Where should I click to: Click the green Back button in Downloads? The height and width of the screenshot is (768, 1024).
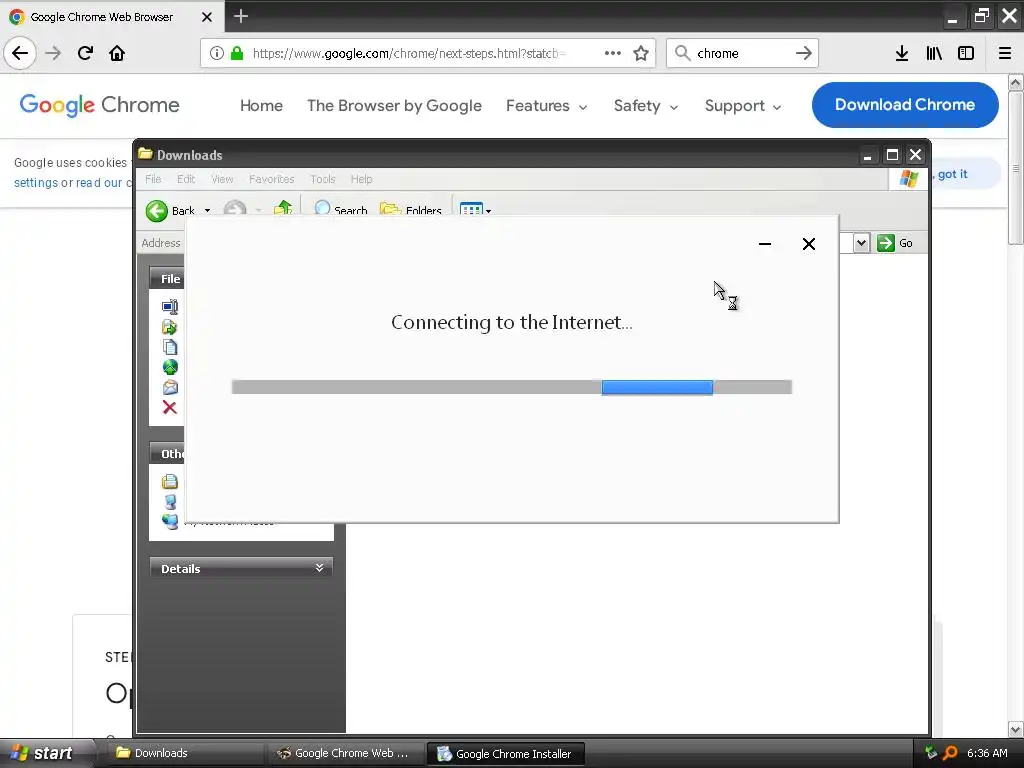[x=170, y=210]
